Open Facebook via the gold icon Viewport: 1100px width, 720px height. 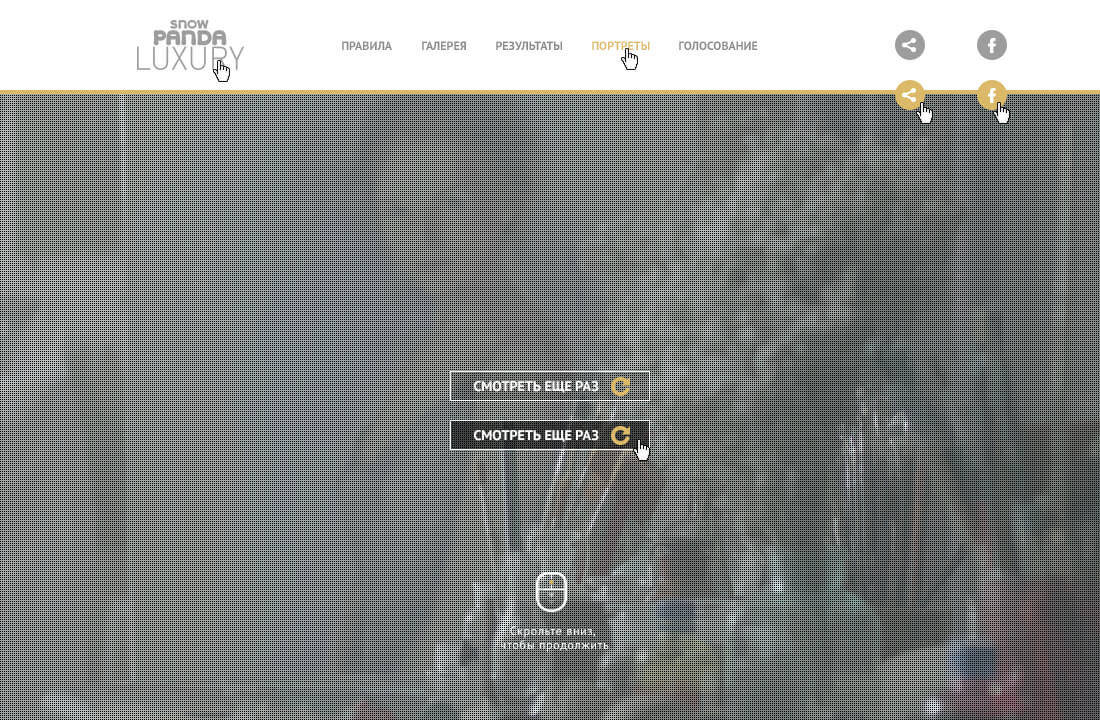[x=991, y=95]
